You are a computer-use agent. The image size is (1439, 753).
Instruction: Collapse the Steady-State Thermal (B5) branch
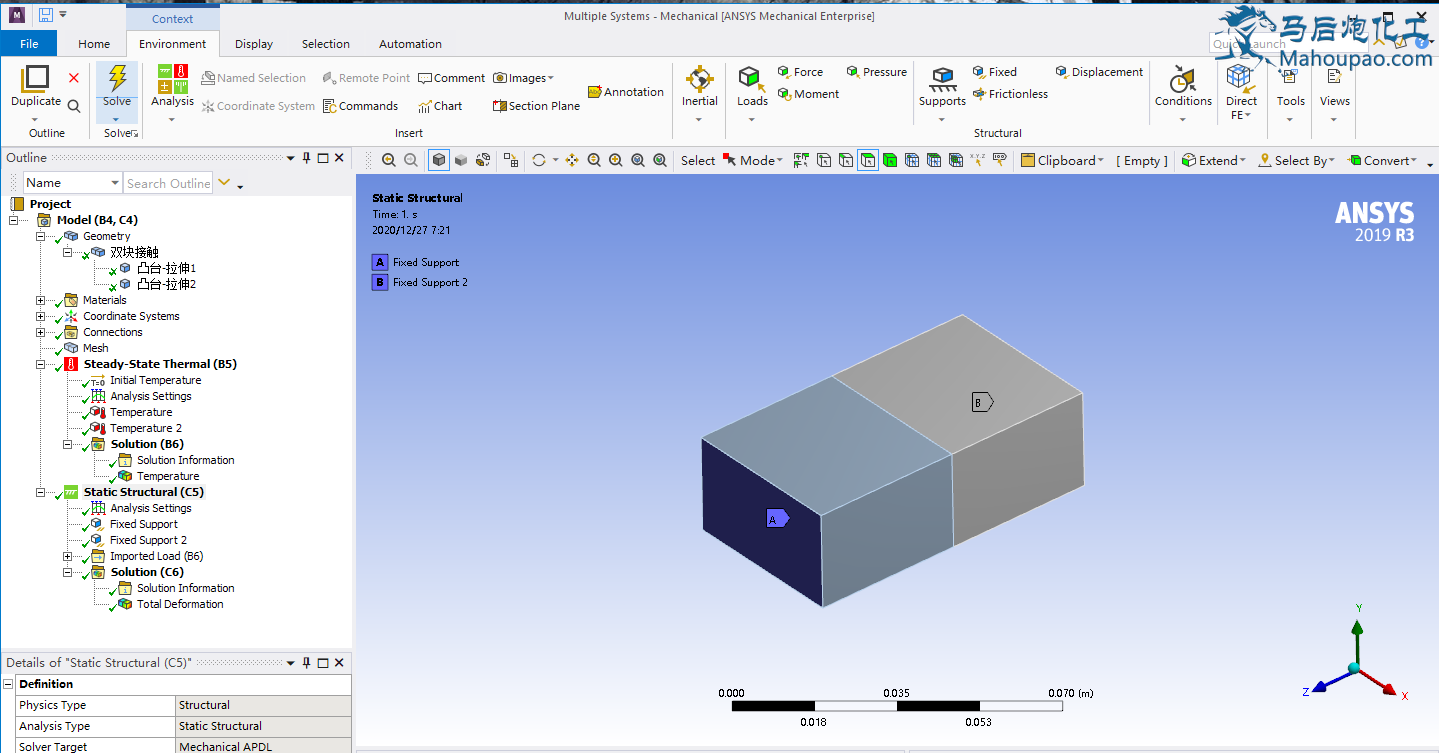point(41,364)
